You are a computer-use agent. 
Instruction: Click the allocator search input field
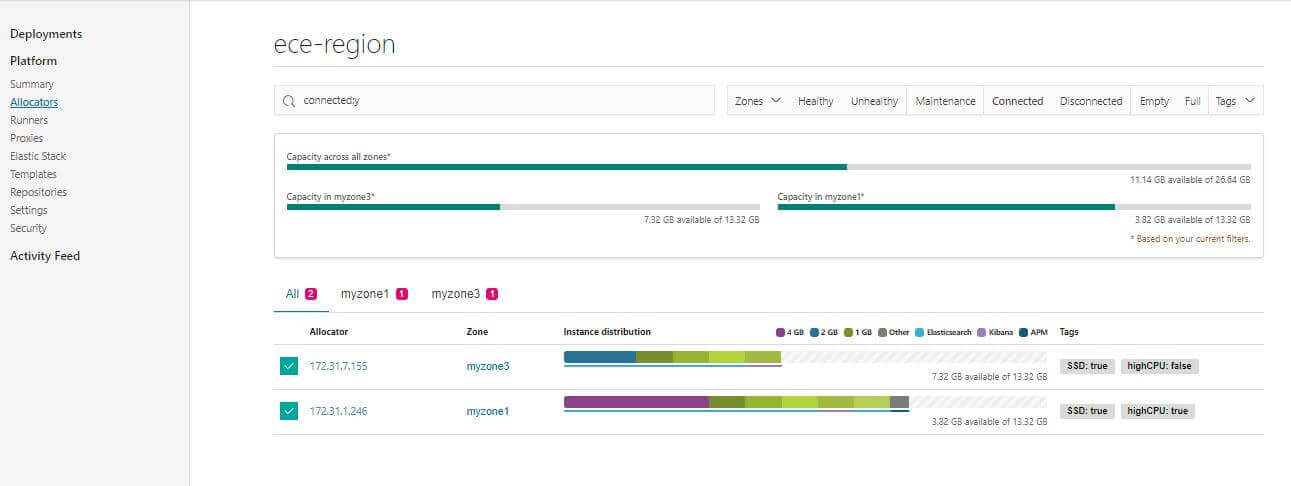coord(500,101)
